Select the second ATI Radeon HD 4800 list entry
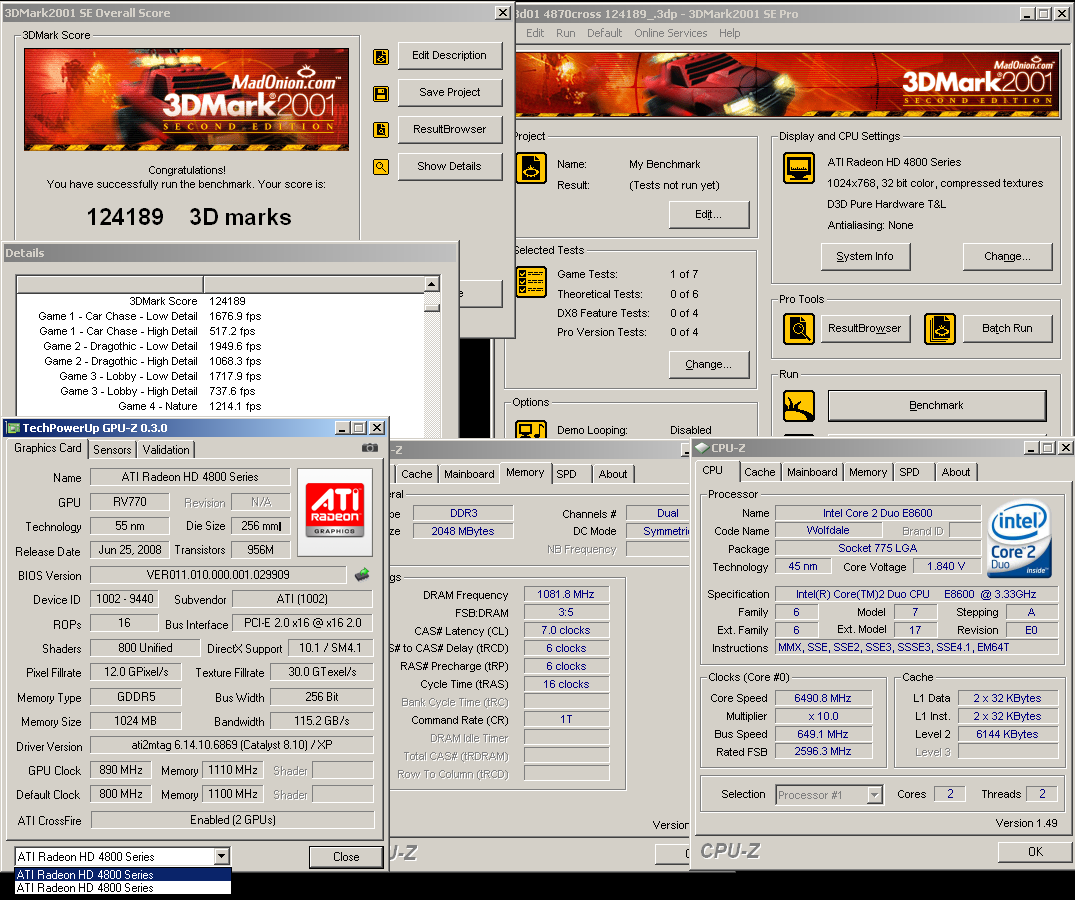 [123, 888]
